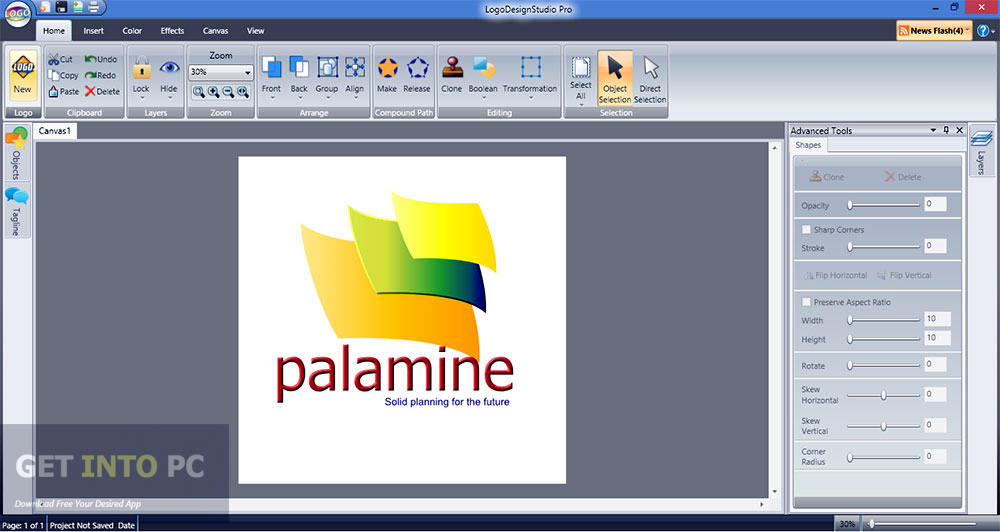Click the Paste icon in Clipboard group

coord(54,92)
